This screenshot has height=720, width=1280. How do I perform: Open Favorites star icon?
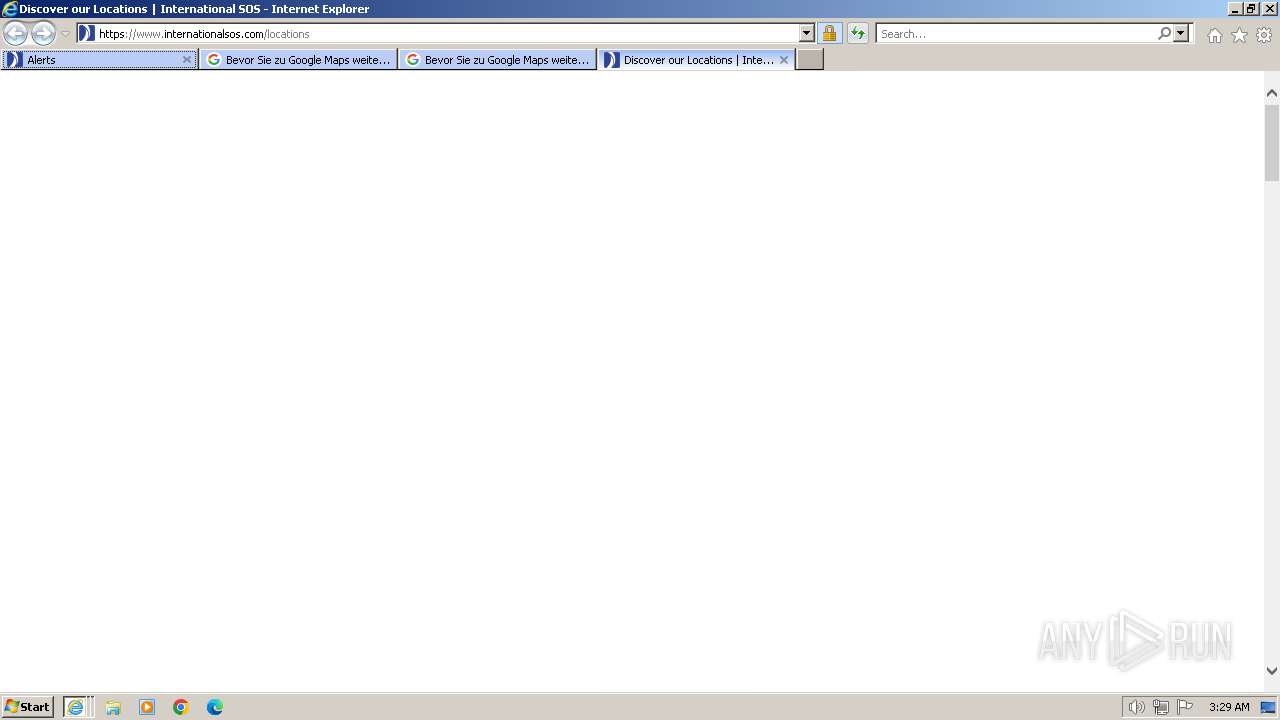[1239, 35]
